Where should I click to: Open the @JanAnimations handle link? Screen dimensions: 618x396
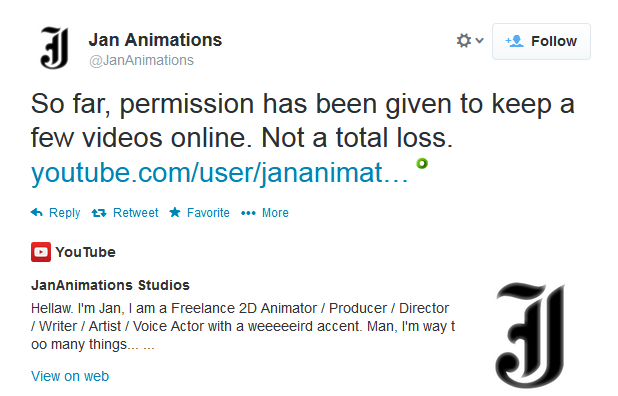[141, 60]
